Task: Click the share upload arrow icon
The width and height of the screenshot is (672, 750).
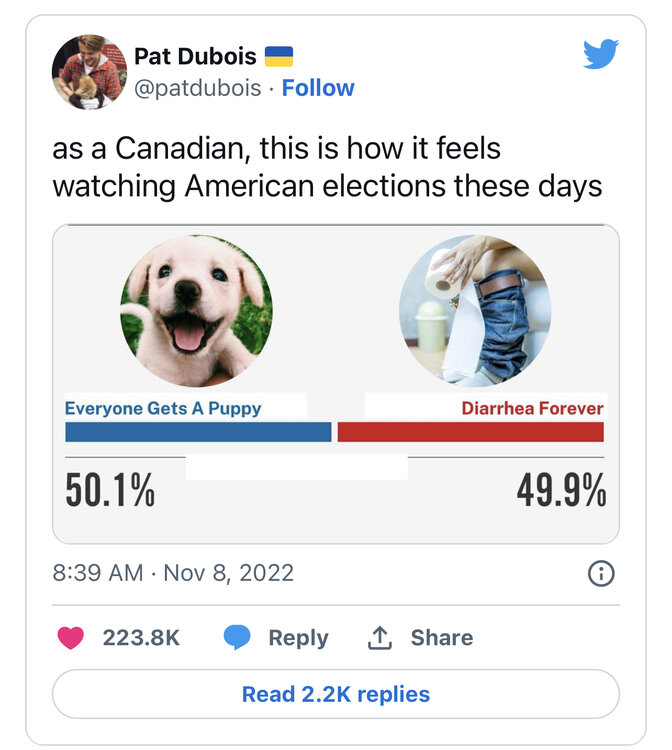Action: (x=380, y=638)
